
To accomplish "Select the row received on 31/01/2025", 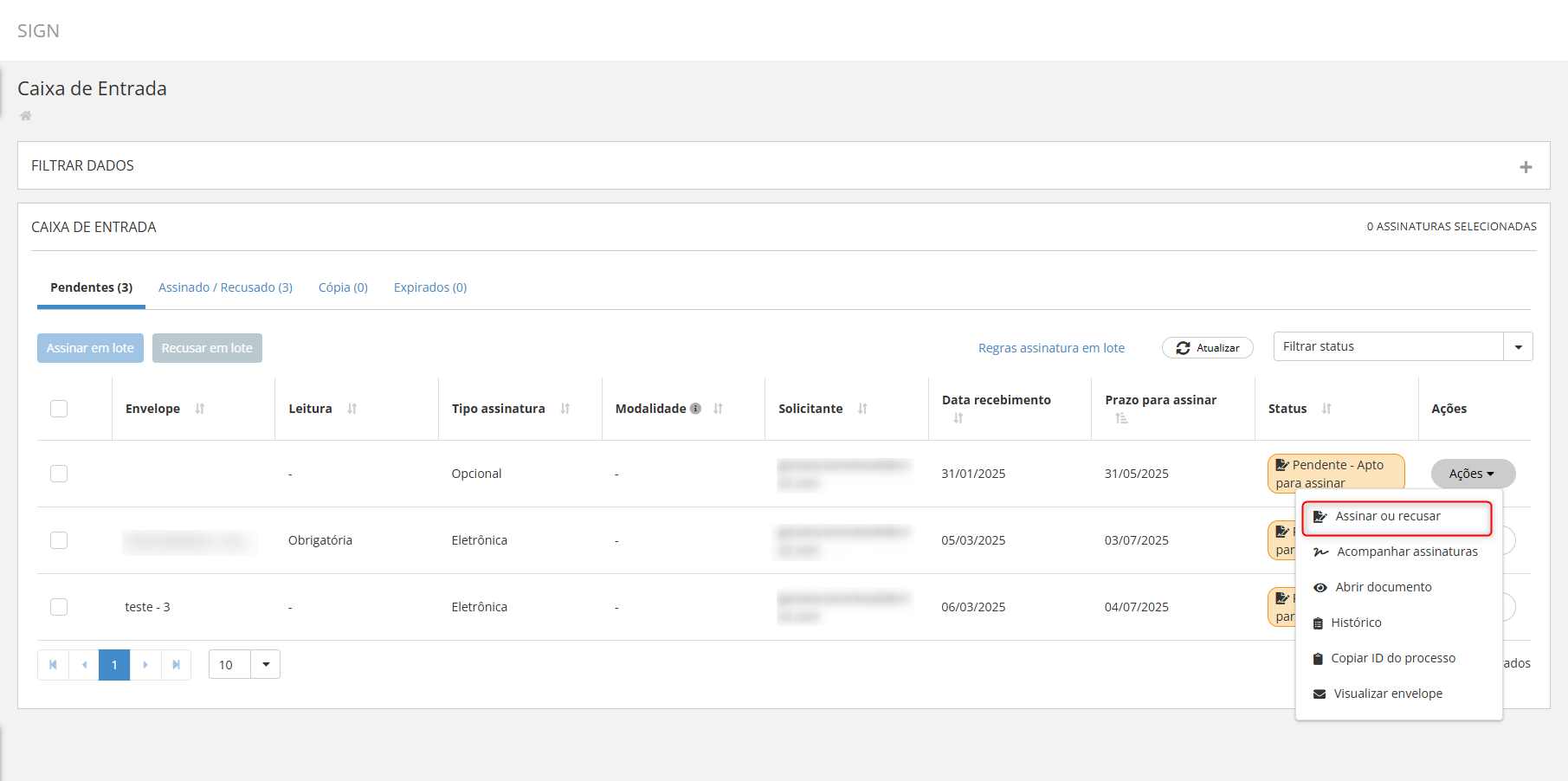I will [x=59, y=474].
